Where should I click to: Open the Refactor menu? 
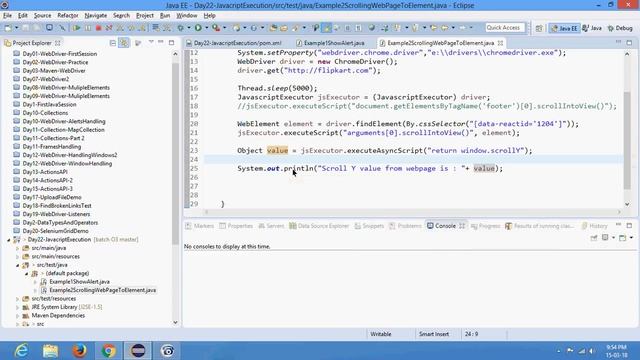pyautogui.click(x=68, y=16)
